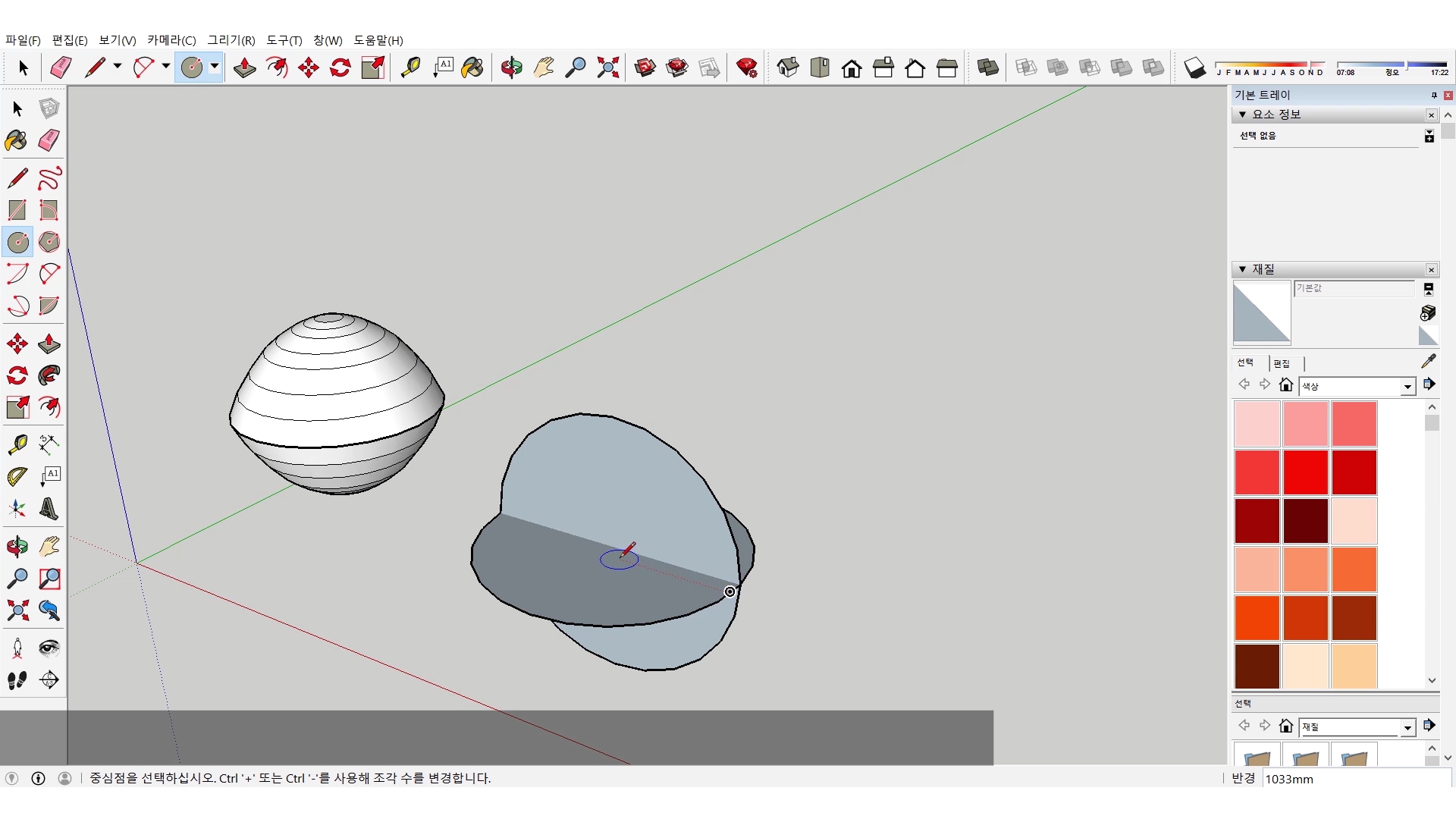Image resolution: width=1456 pixels, height=819 pixels.
Task: Open the 카메라(C) menu
Action: 171,40
